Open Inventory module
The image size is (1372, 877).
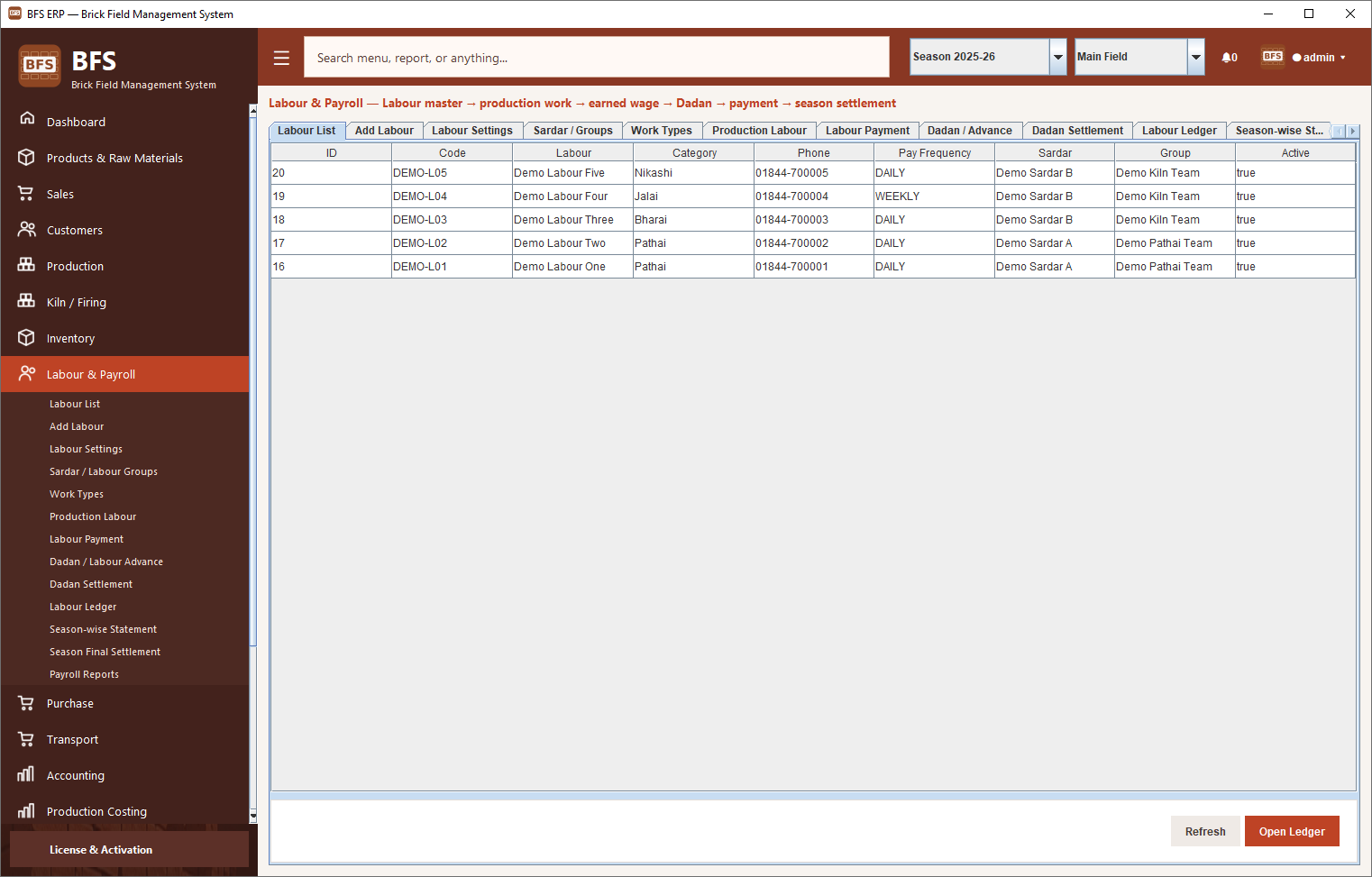coord(124,338)
